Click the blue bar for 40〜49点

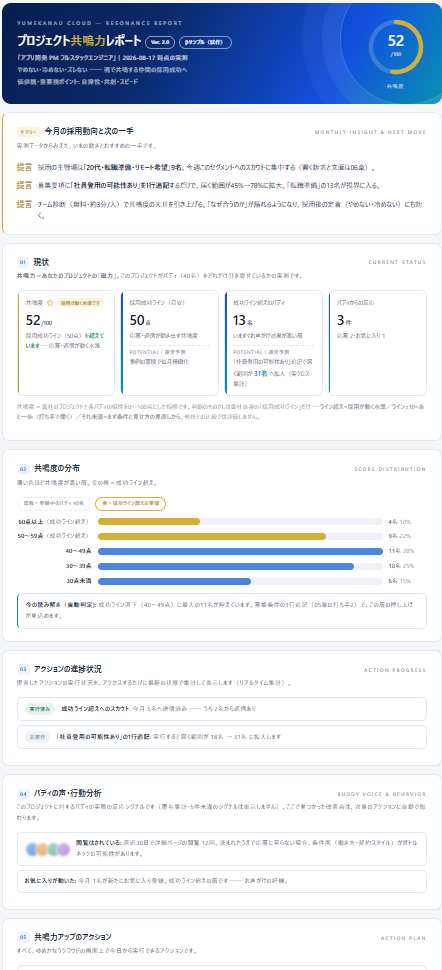click(x=240, y=551)
